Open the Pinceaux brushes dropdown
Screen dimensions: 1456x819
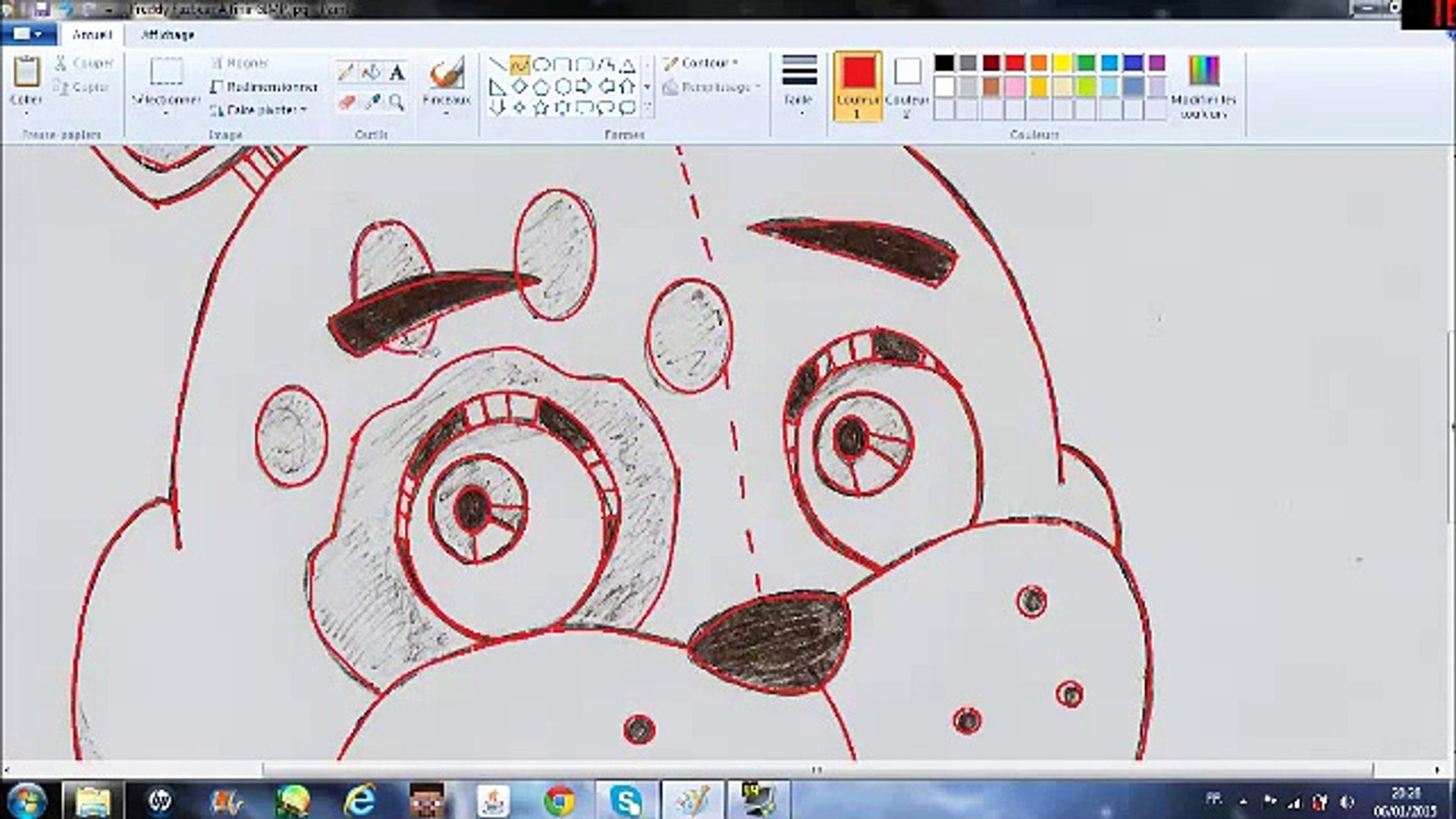point(446,114)
